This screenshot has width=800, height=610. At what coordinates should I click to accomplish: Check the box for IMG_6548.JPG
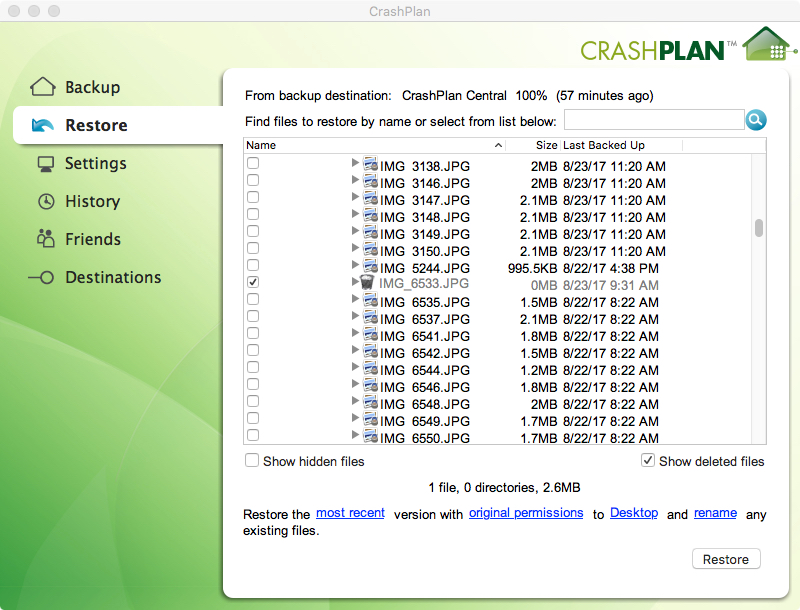tap(253, 401)
